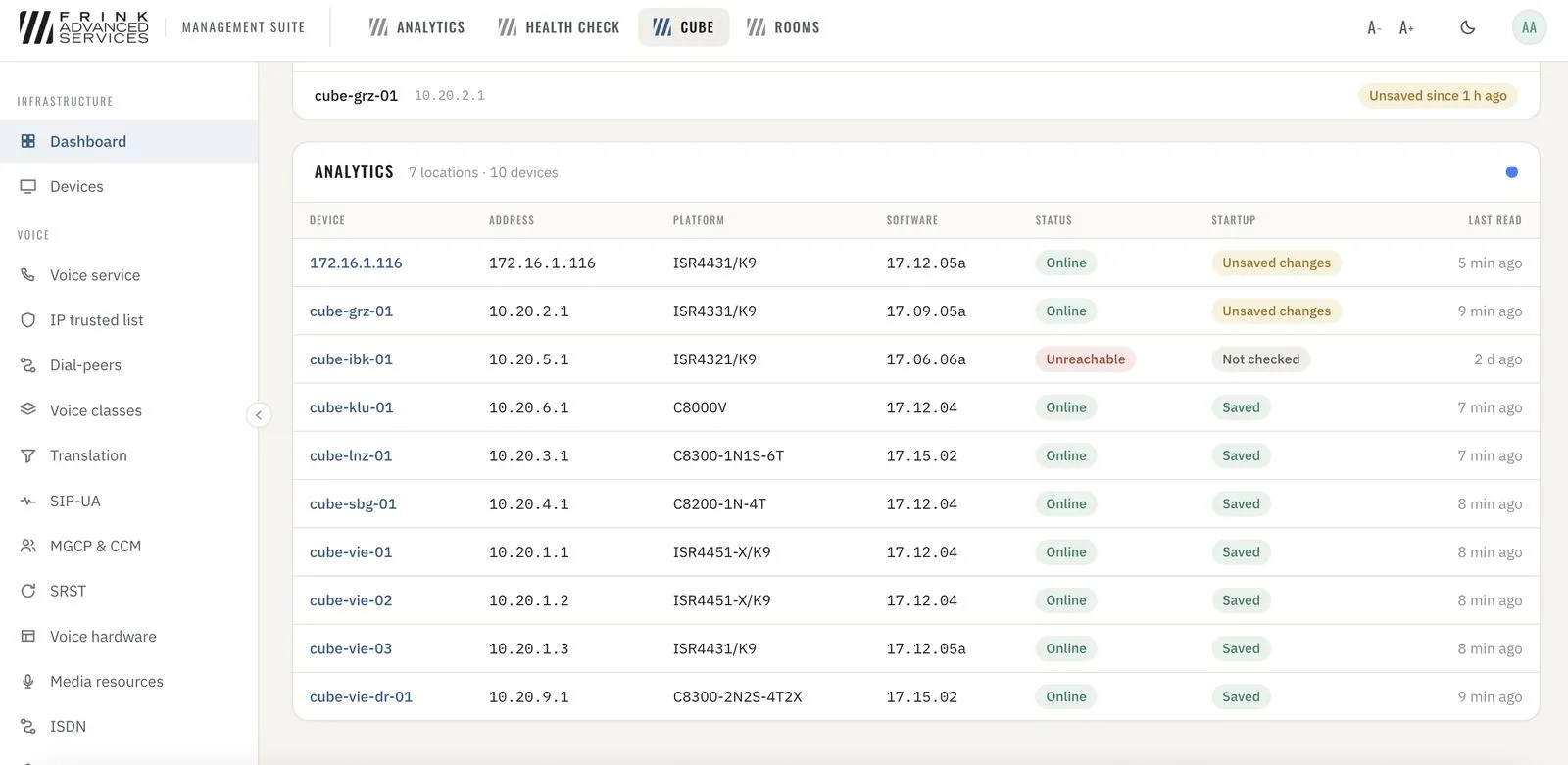Click the Last Read column header
This screenshot has height=765, width=1568.
pyautogui.click(x=1494, y=220)
